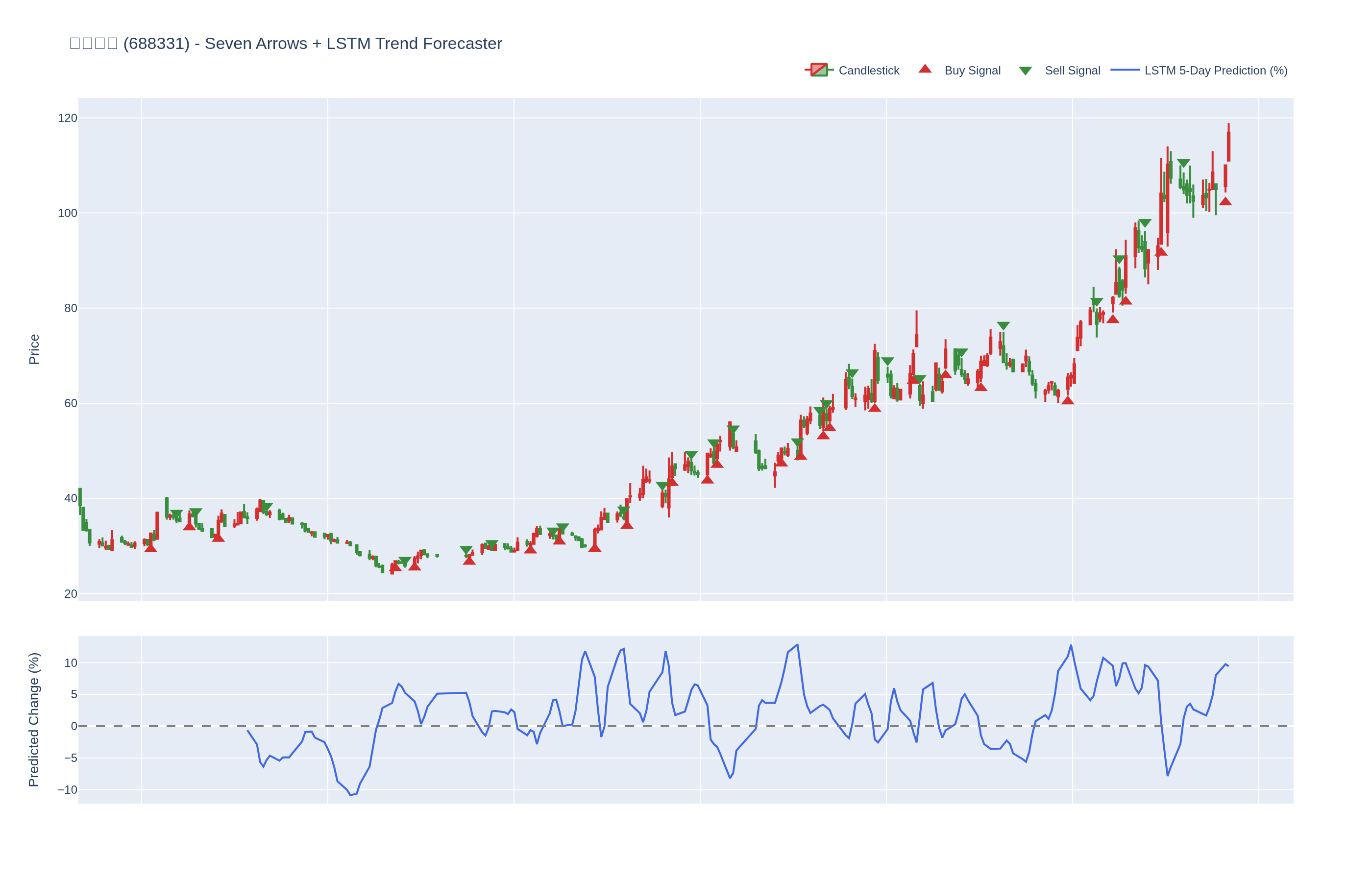Click the leftmost buy signal marker near price 30
1372x882 pixels.
[x=150, y=548]
